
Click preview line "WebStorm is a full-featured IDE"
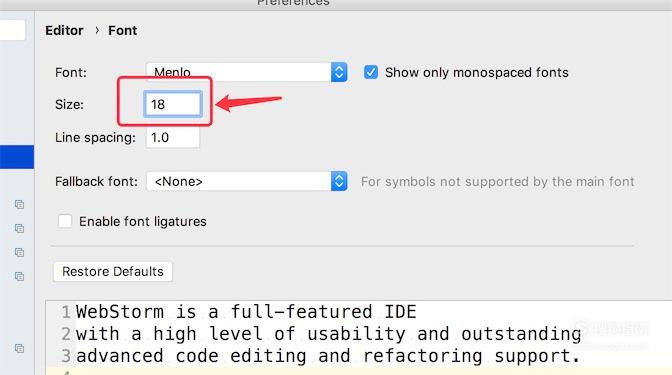(246, 312)
